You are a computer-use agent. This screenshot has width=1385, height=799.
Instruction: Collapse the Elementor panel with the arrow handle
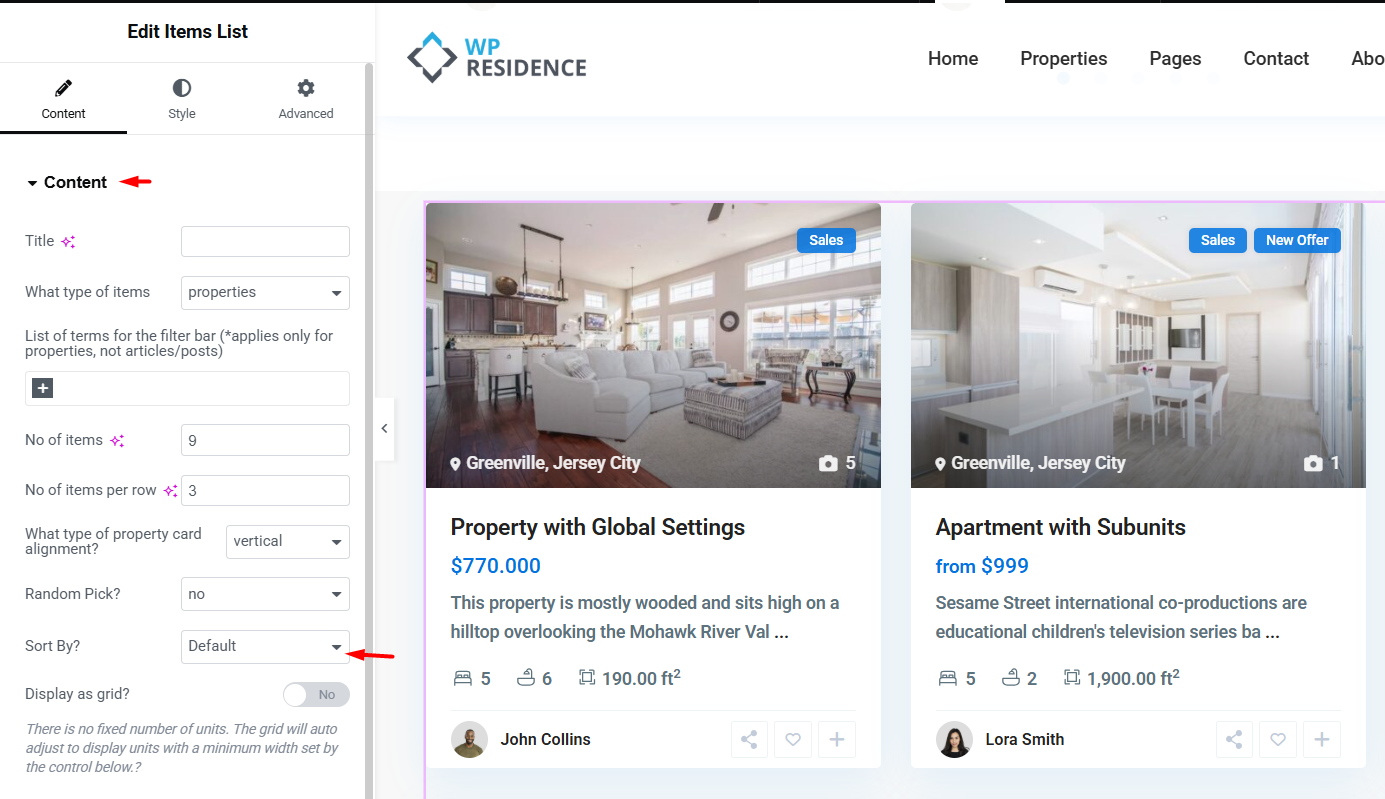click(x=384, y=429)
